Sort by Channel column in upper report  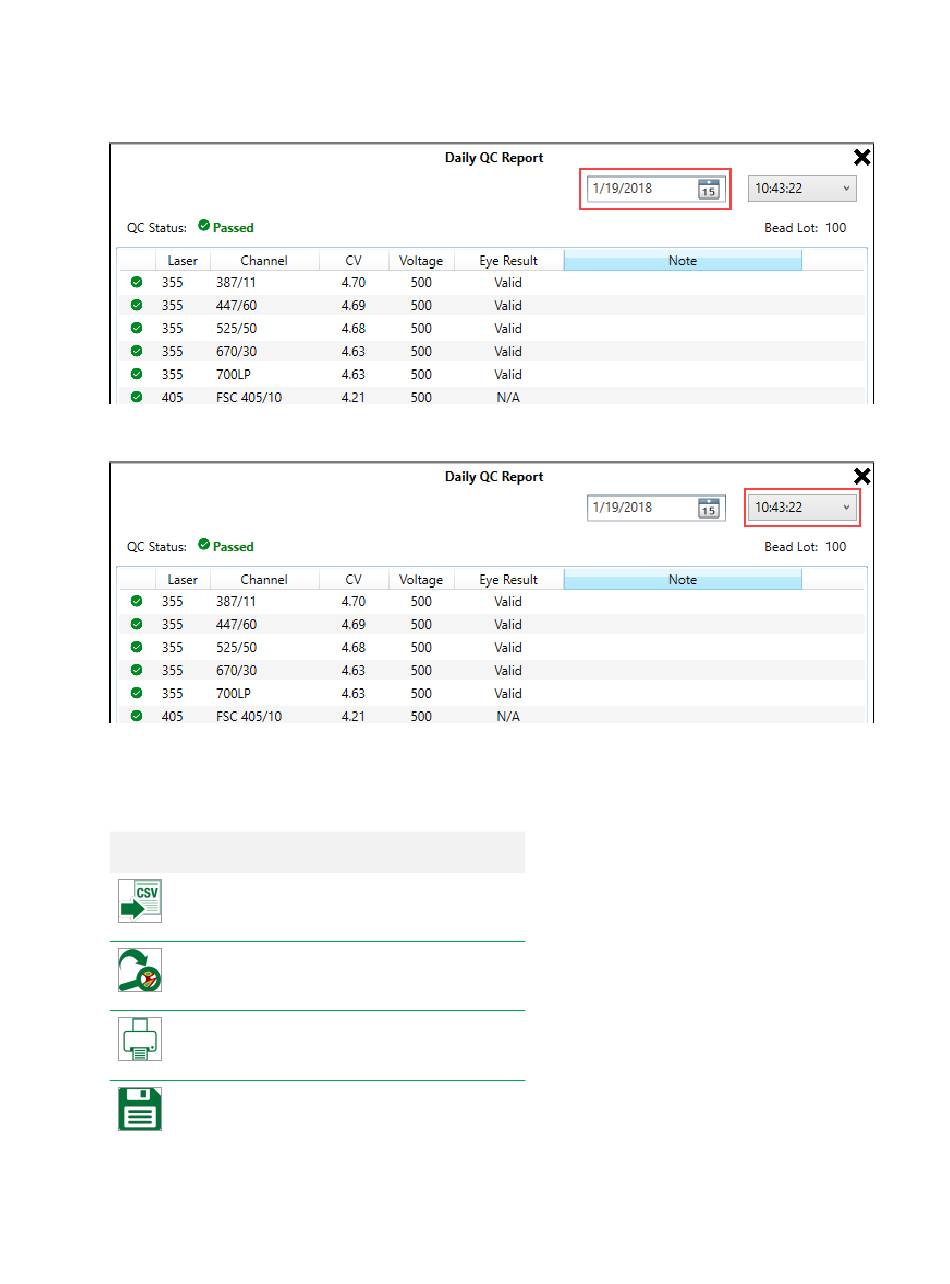click(264, 260)
